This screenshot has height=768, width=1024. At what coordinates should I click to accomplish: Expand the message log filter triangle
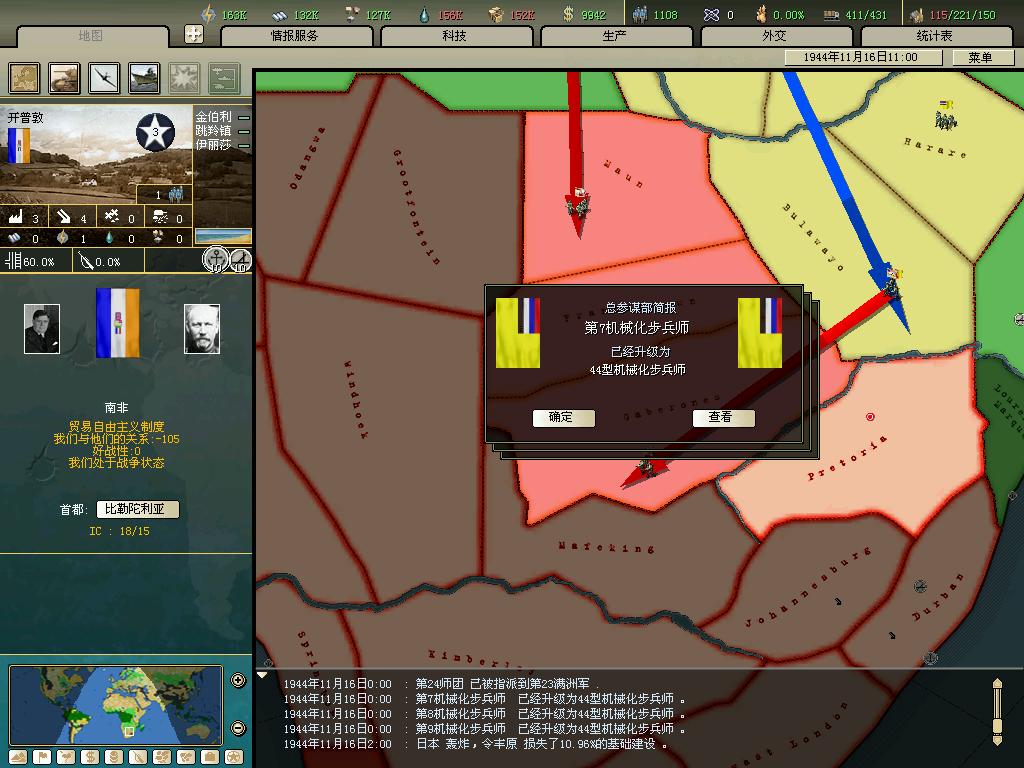pyautogui.click(x=262, y=675)
